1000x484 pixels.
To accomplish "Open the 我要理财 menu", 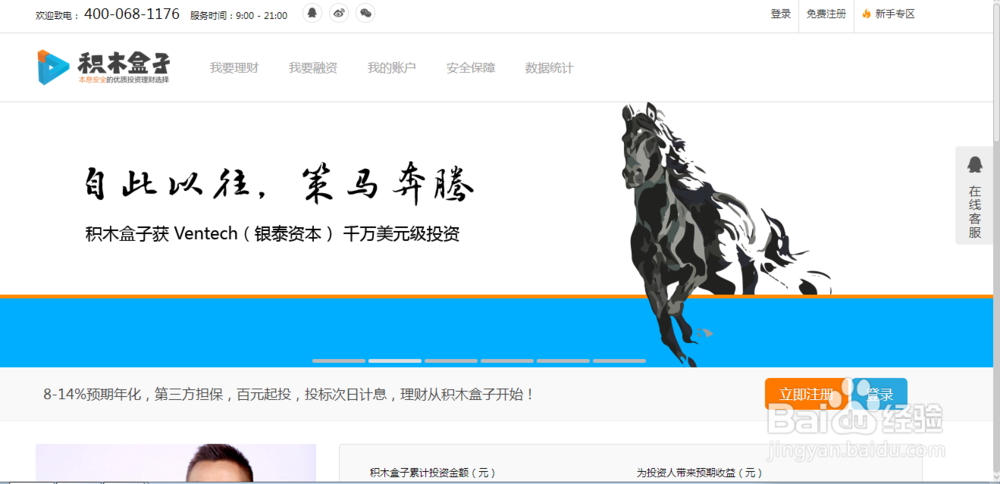I will click(234, 68).
